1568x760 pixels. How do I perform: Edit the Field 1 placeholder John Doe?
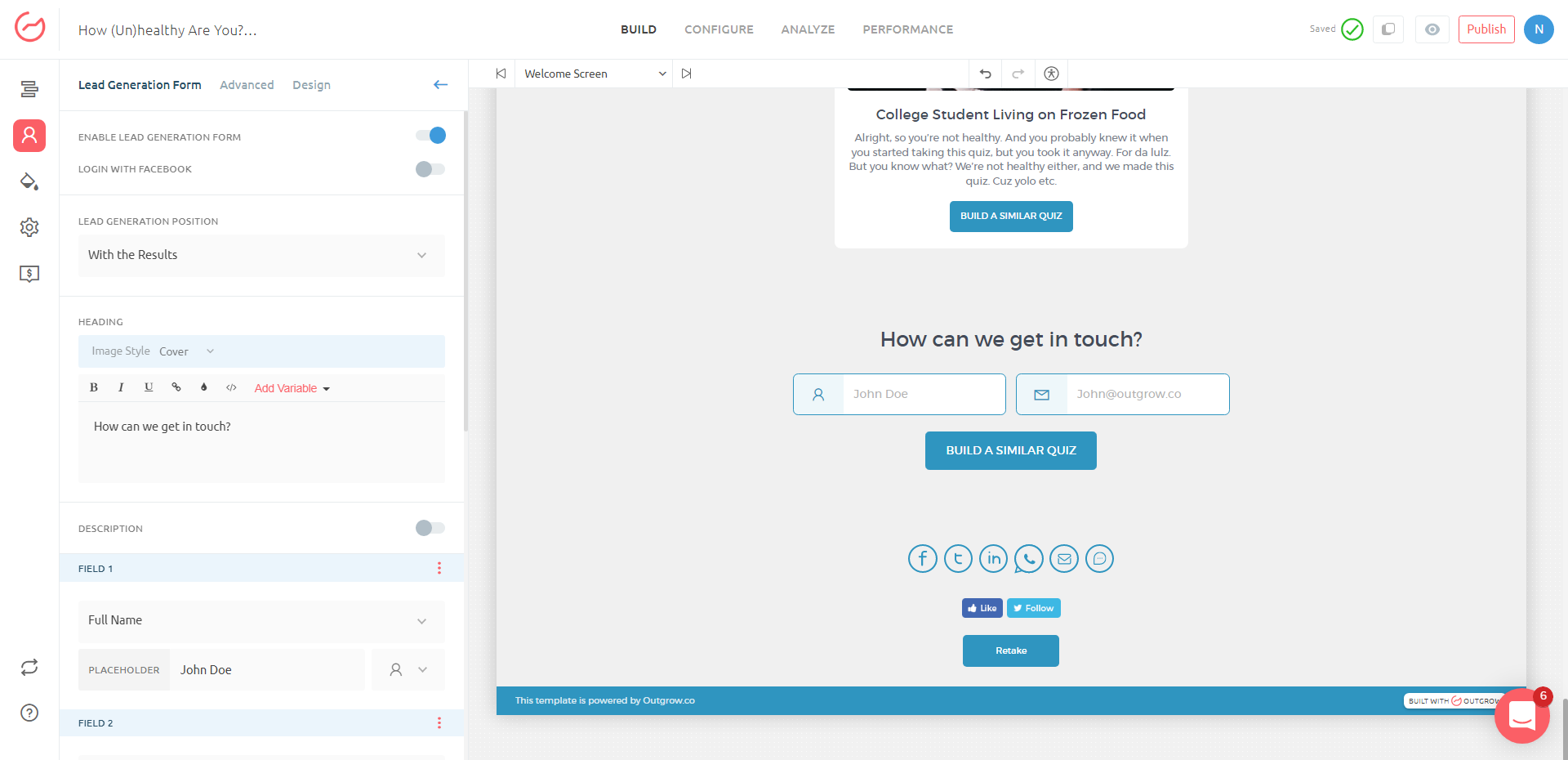(267, 670)
